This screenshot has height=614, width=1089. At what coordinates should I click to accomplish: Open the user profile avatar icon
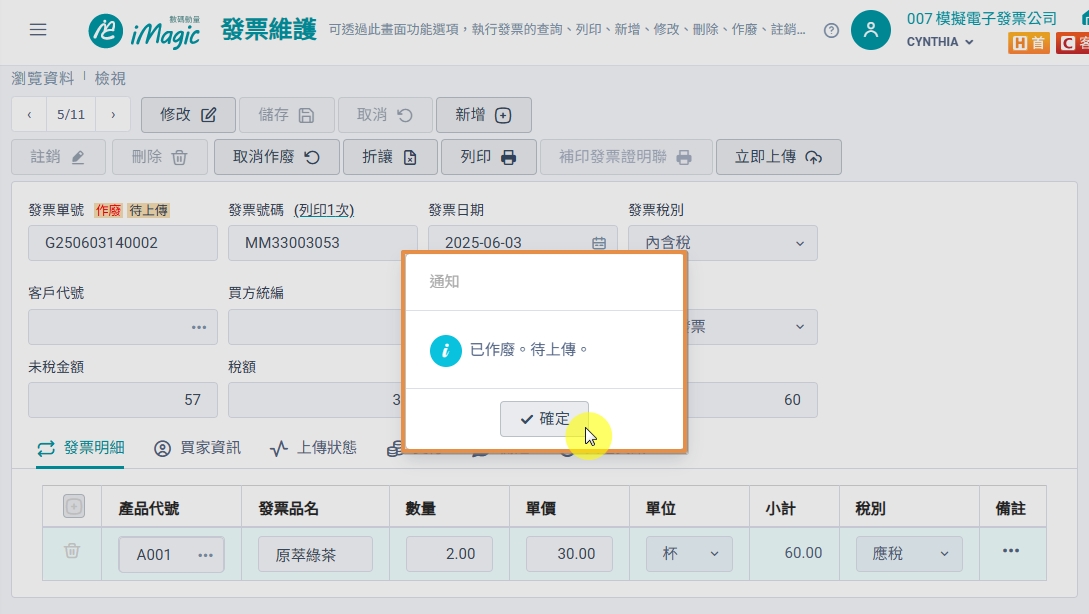click(x=871, y=30)
